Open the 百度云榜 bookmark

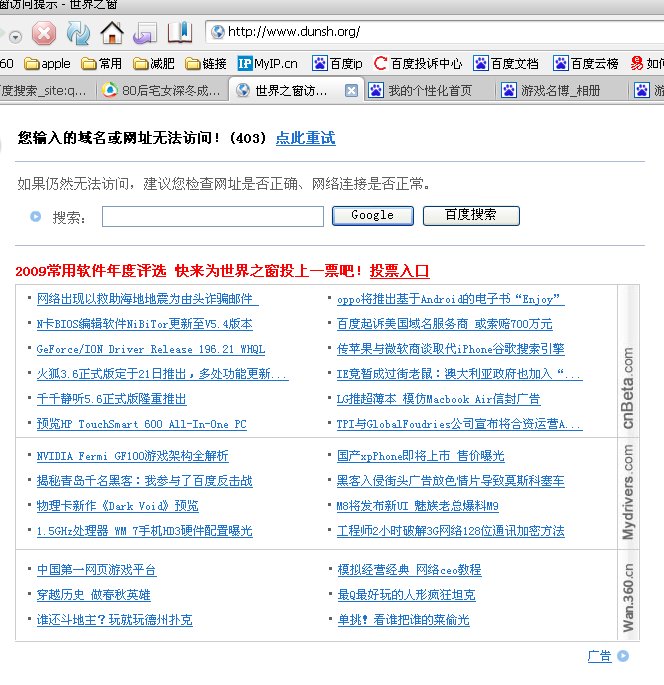(586, 64)
